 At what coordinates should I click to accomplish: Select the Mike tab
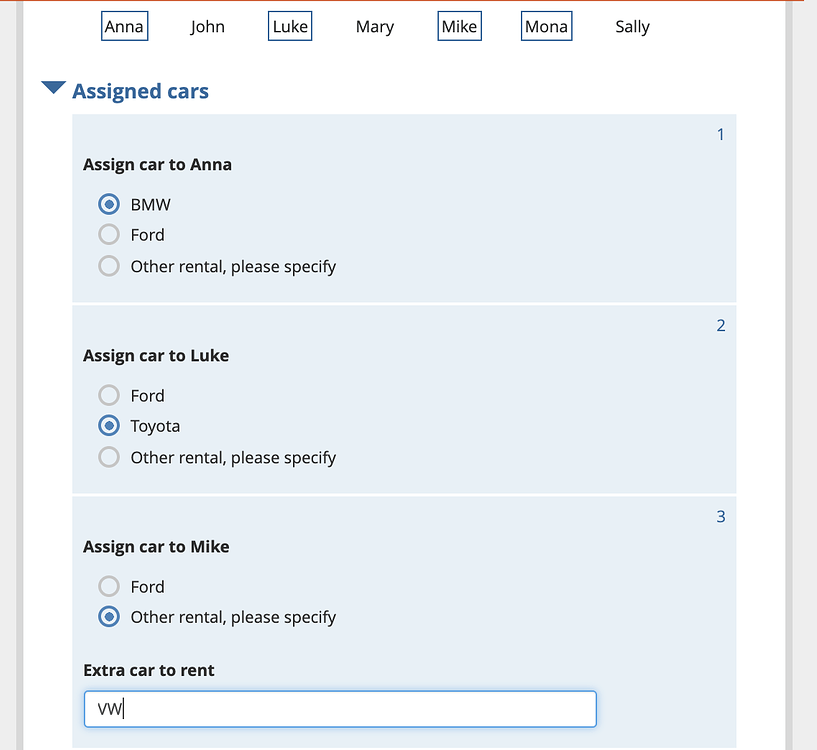[x=458, y=26]
